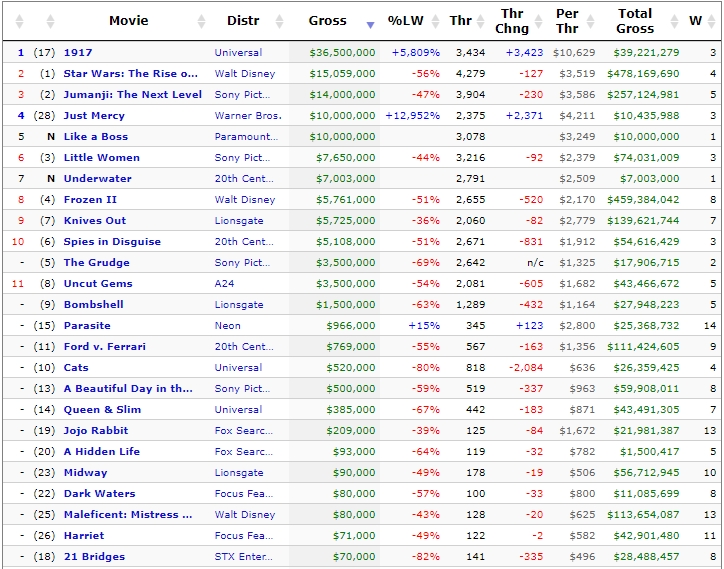
Task: Open the Bombshell movie link
Action: click(94, 305)
